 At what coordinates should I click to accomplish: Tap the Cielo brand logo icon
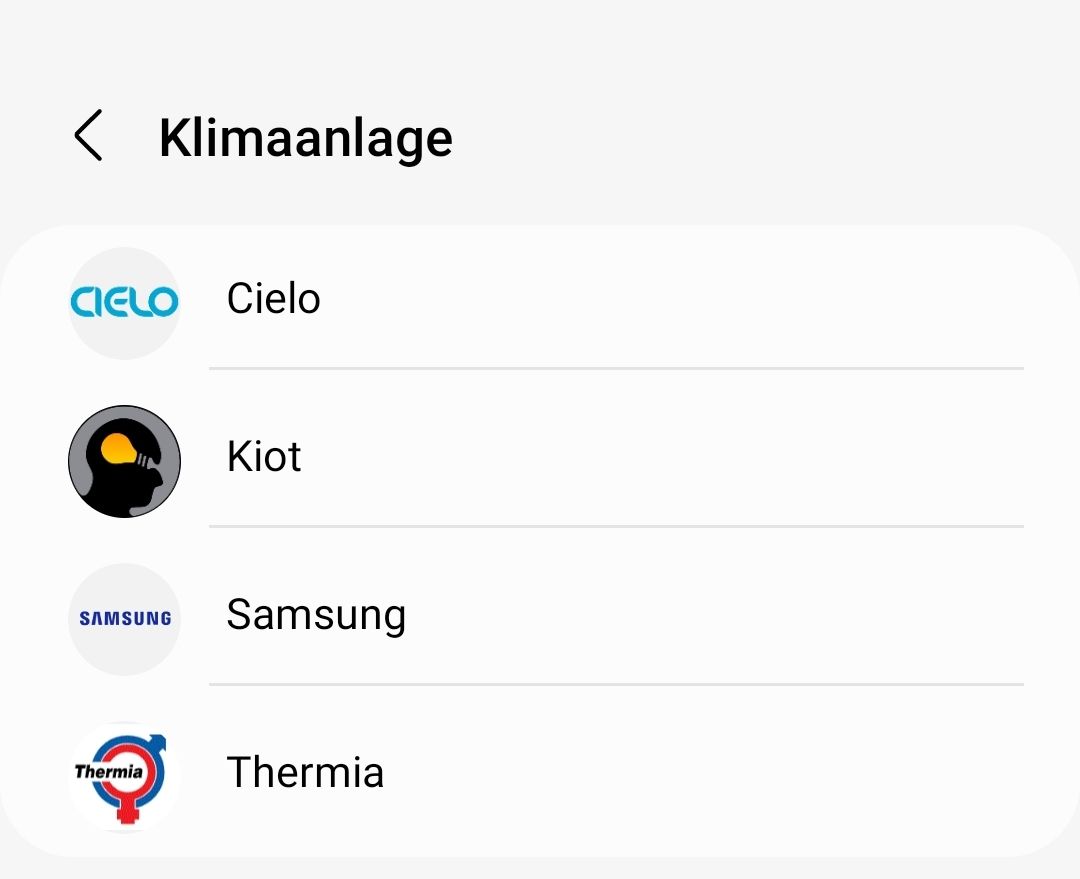point(125,302)
